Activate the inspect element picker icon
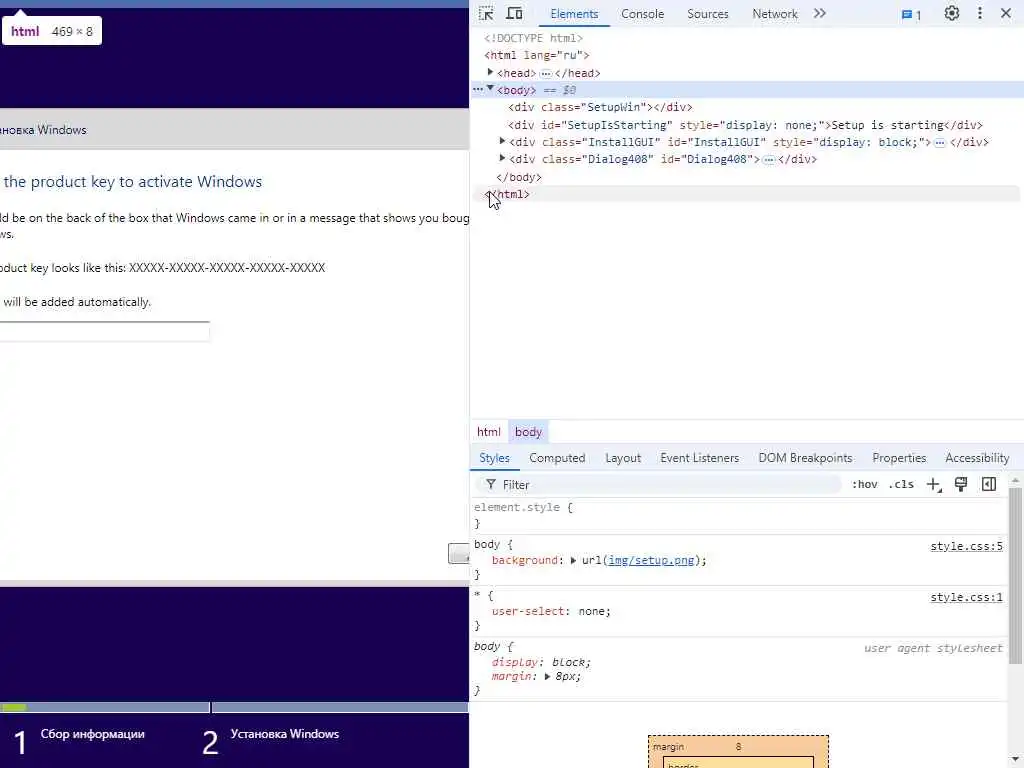 pyautogui.click(x=486, y=14)
